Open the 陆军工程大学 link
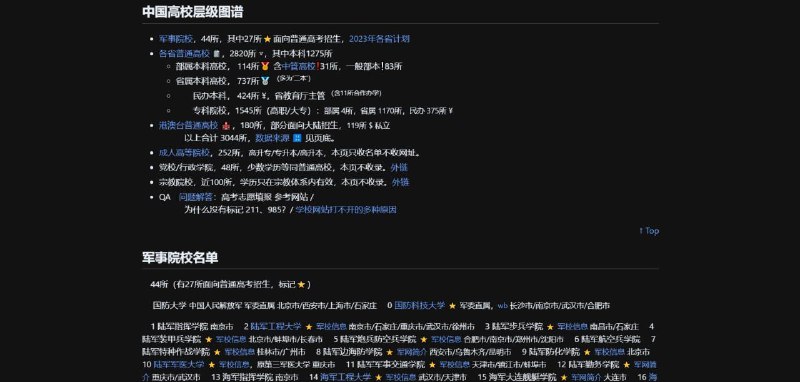The height and width of the screenshot is (382, 800). (x=276, y=326)
